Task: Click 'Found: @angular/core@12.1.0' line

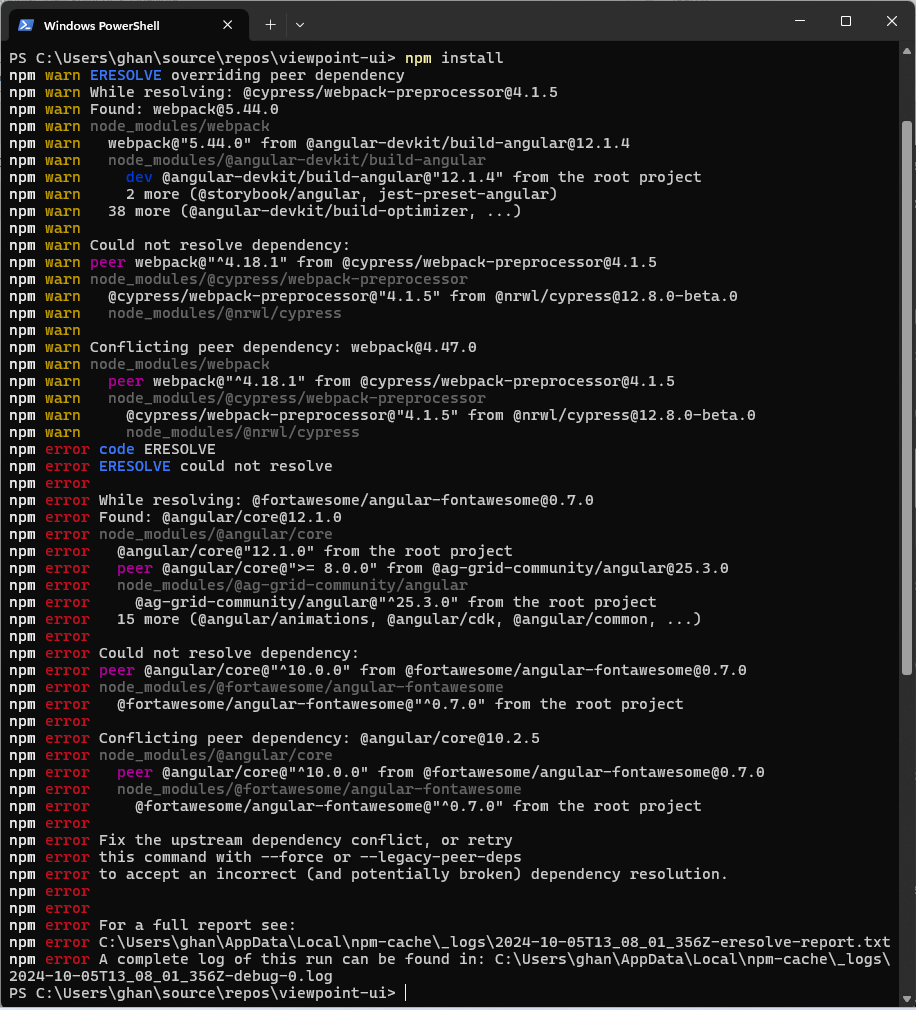Action: click(220, 517)
